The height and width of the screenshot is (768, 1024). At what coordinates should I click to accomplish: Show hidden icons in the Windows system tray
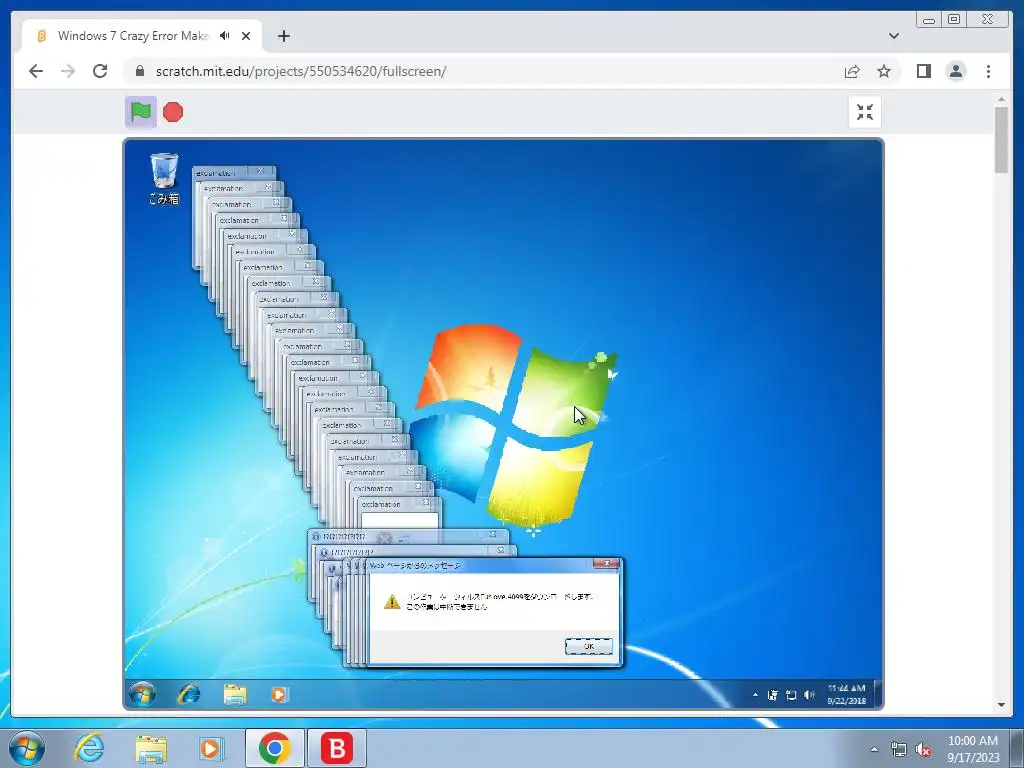pos(874,749)
